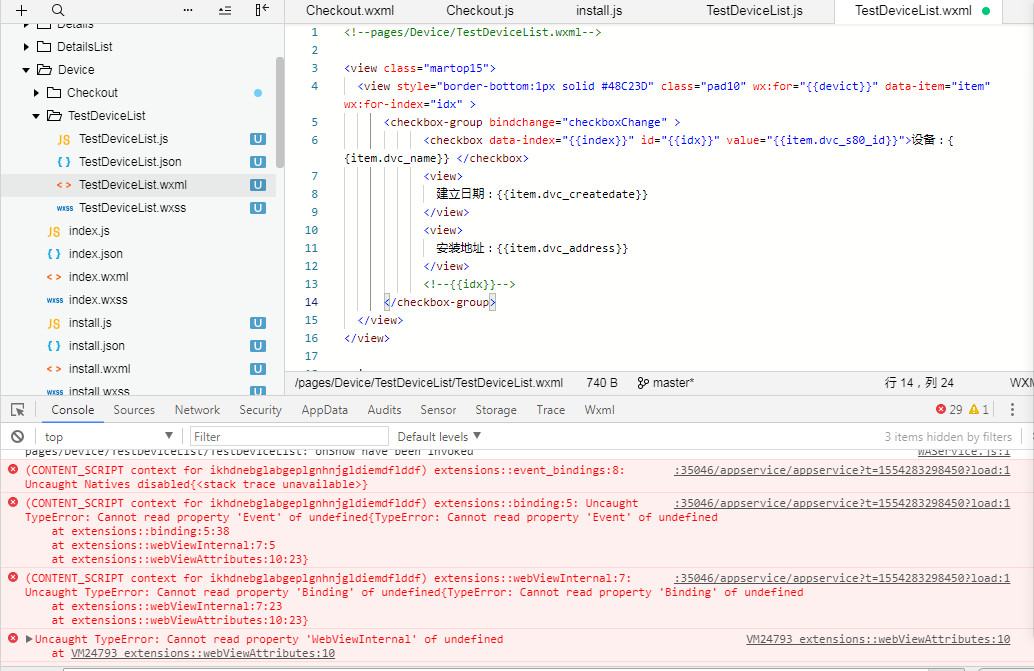Open the three-dot more options menu in file panel
This screenshot has width=1034, height=671.
188,10
